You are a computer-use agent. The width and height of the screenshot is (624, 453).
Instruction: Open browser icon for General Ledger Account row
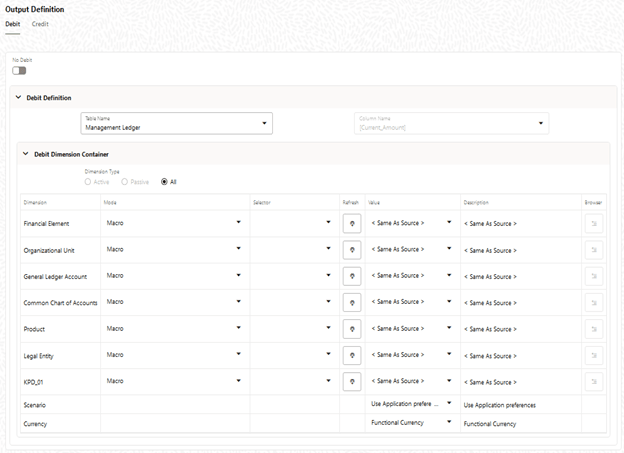coord(594,276)
